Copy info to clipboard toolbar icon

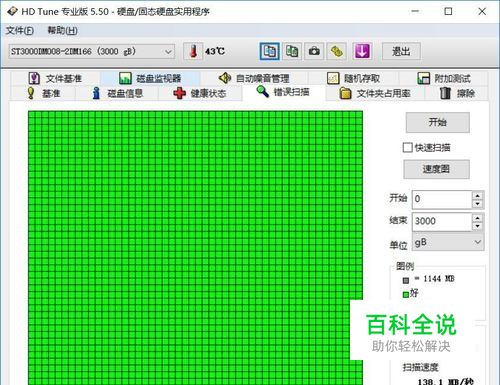pyautogui.click(x=270, y=51)
